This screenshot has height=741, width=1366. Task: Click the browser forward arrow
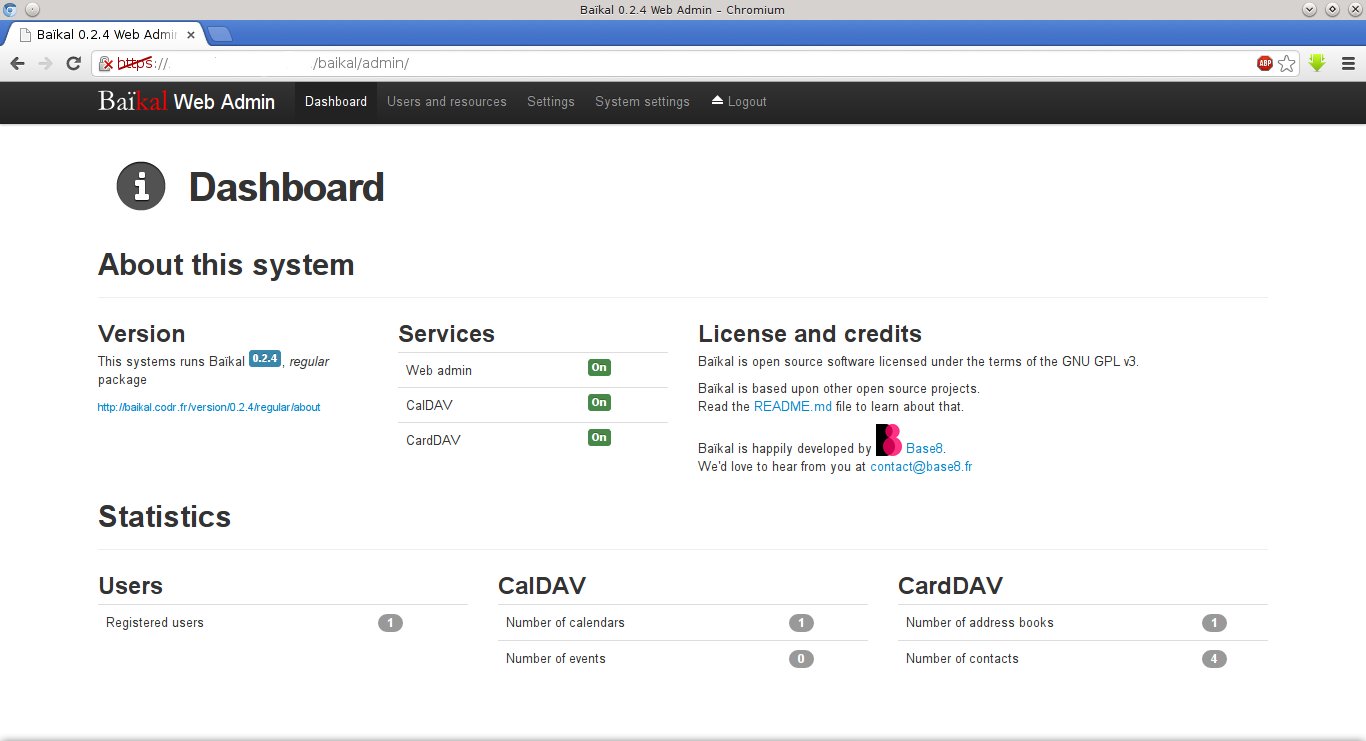click(x=45, y=63)
